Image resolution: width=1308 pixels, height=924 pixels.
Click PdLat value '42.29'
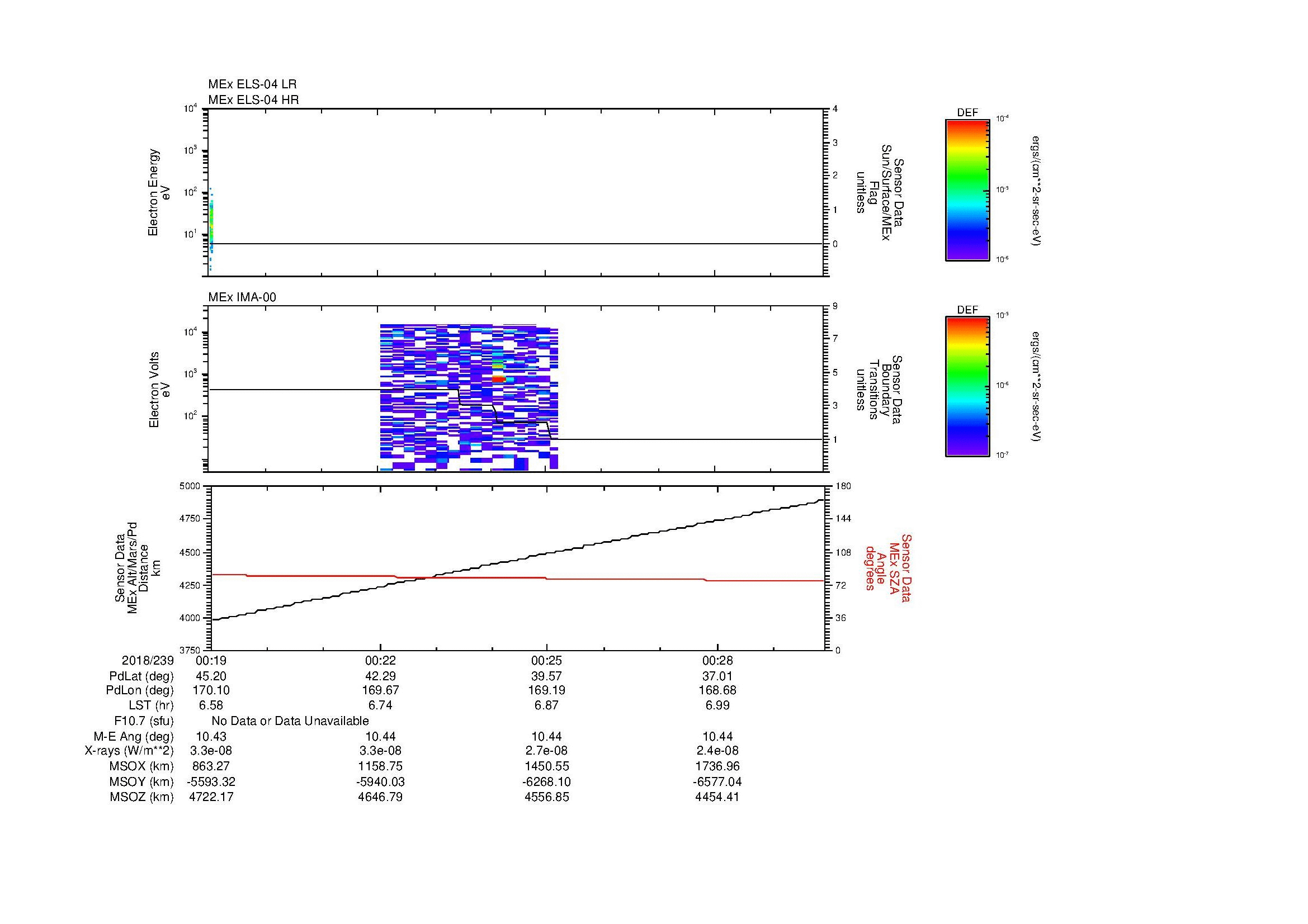(x=381, y=676)
